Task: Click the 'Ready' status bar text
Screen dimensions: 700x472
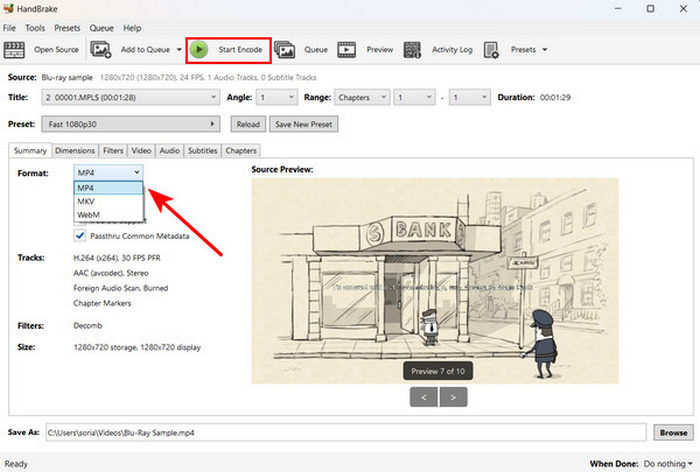Action: [16, 464]
